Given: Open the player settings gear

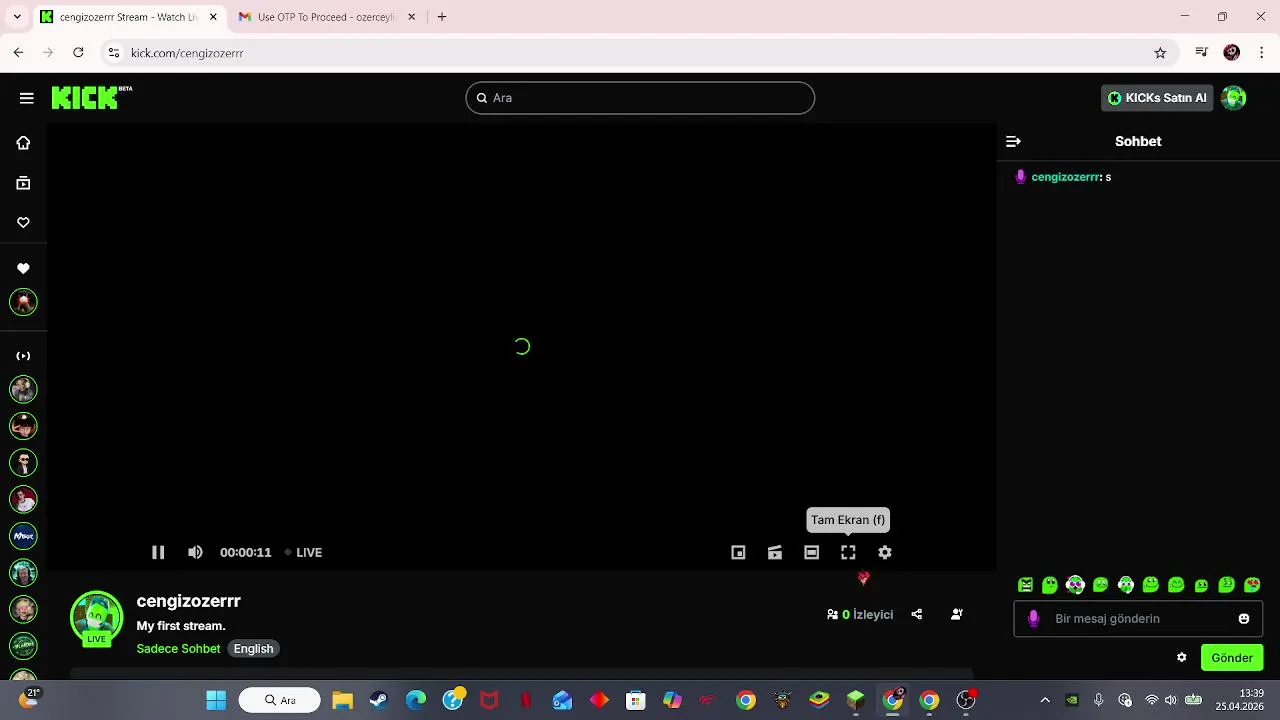Looking at the screenshot, I should [x=885, y=552].
